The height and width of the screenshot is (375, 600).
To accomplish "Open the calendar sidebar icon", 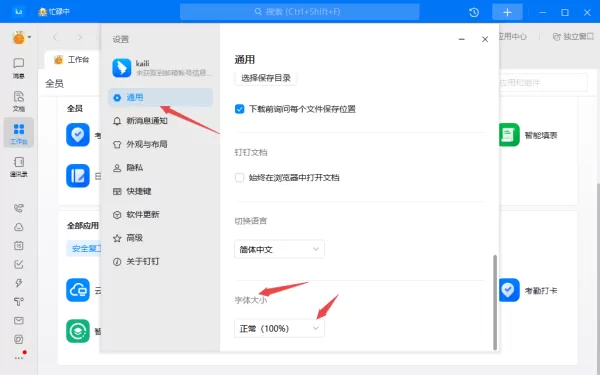I will (x=18, y=246).
